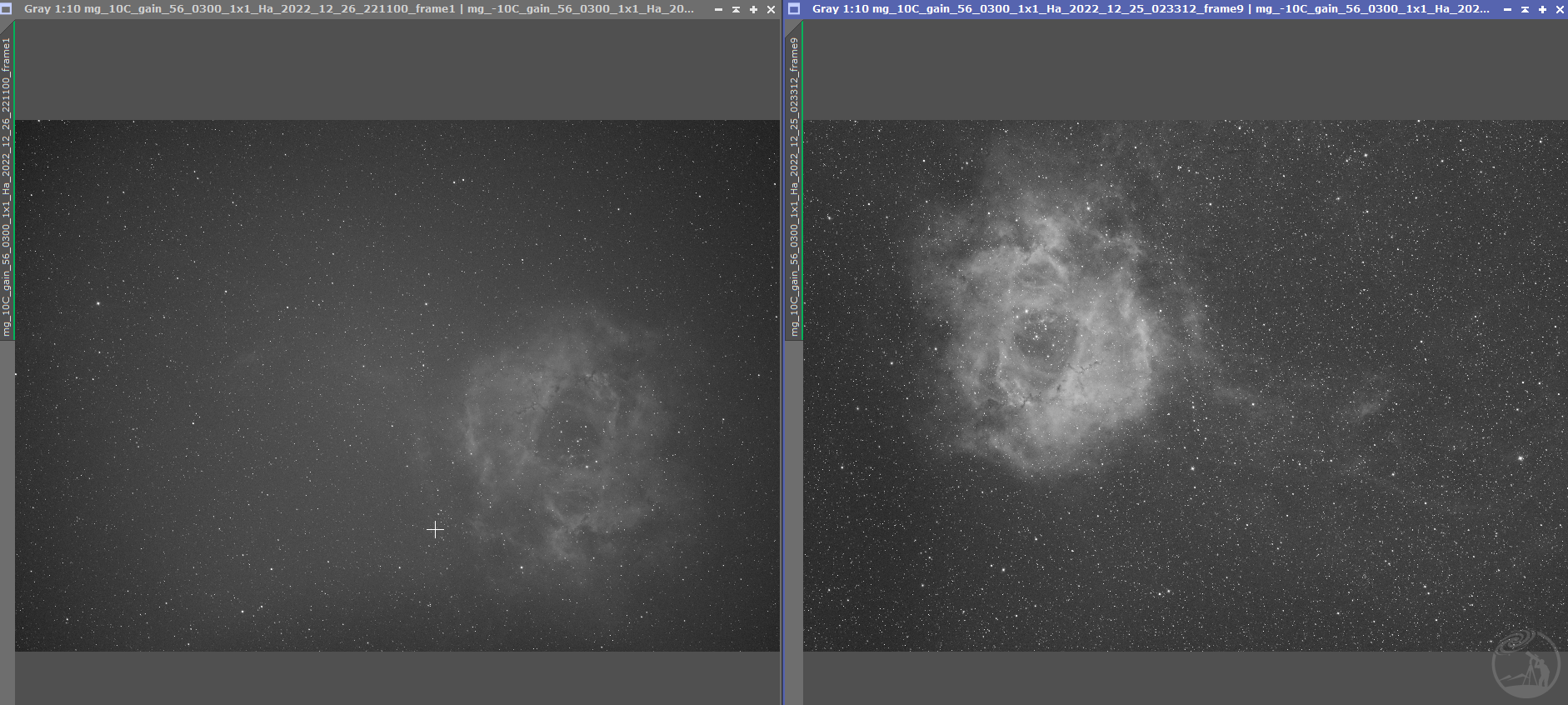
Task: Close the frame9 image window
Action: [1560, 9]
